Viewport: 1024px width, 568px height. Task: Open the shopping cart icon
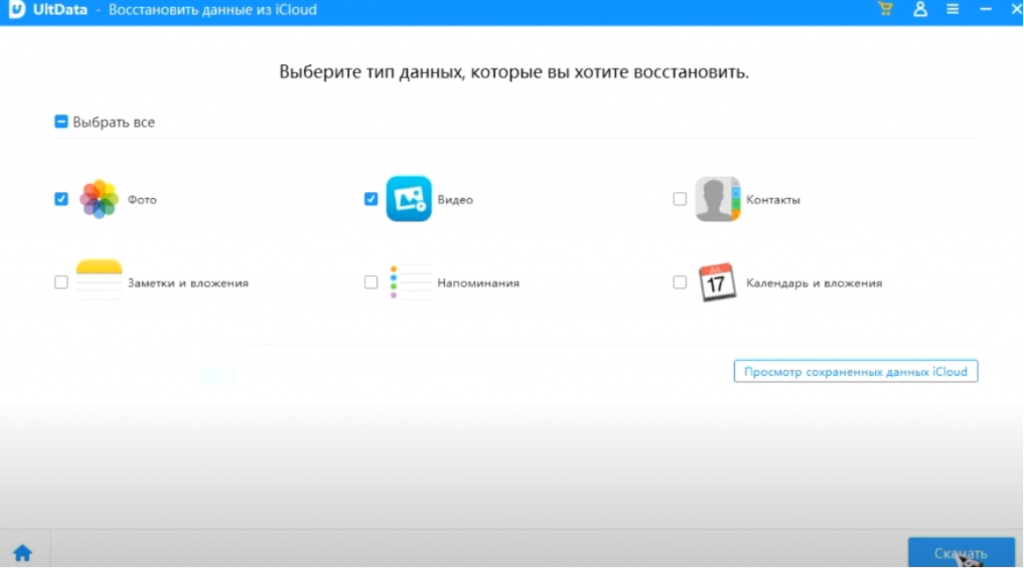(885, 9)
